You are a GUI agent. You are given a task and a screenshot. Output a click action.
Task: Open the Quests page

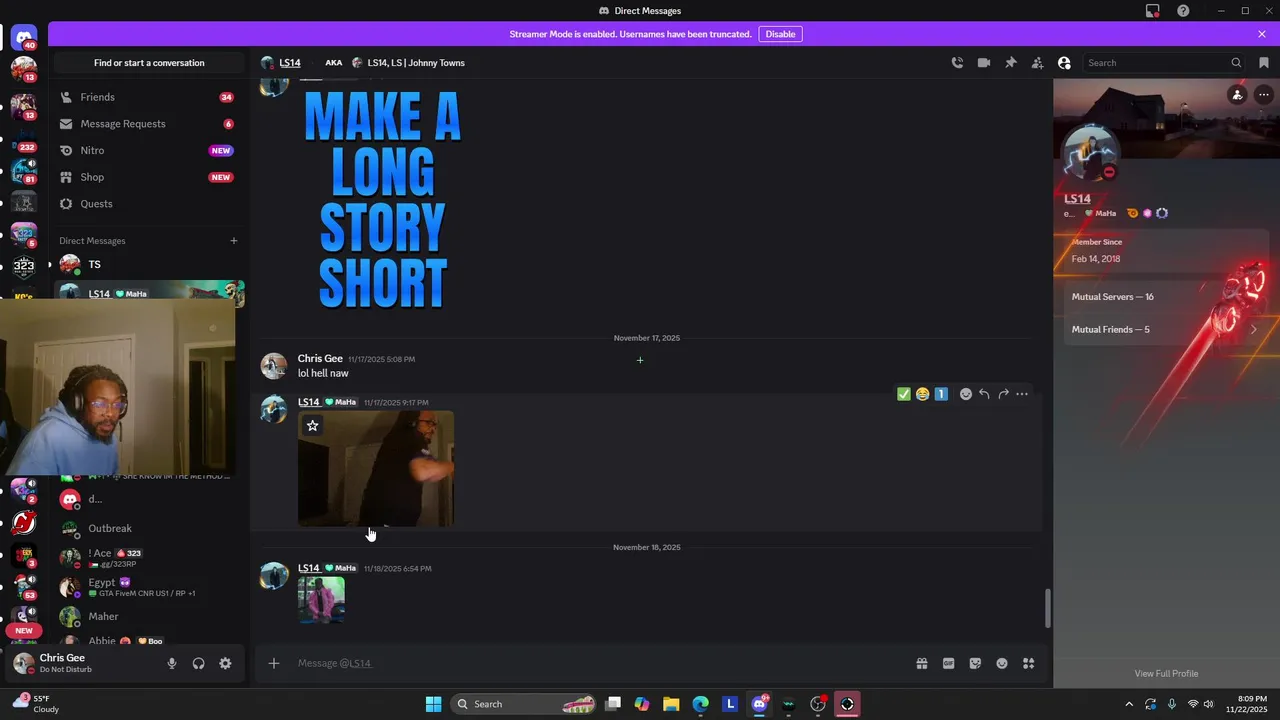coord(147,204)
